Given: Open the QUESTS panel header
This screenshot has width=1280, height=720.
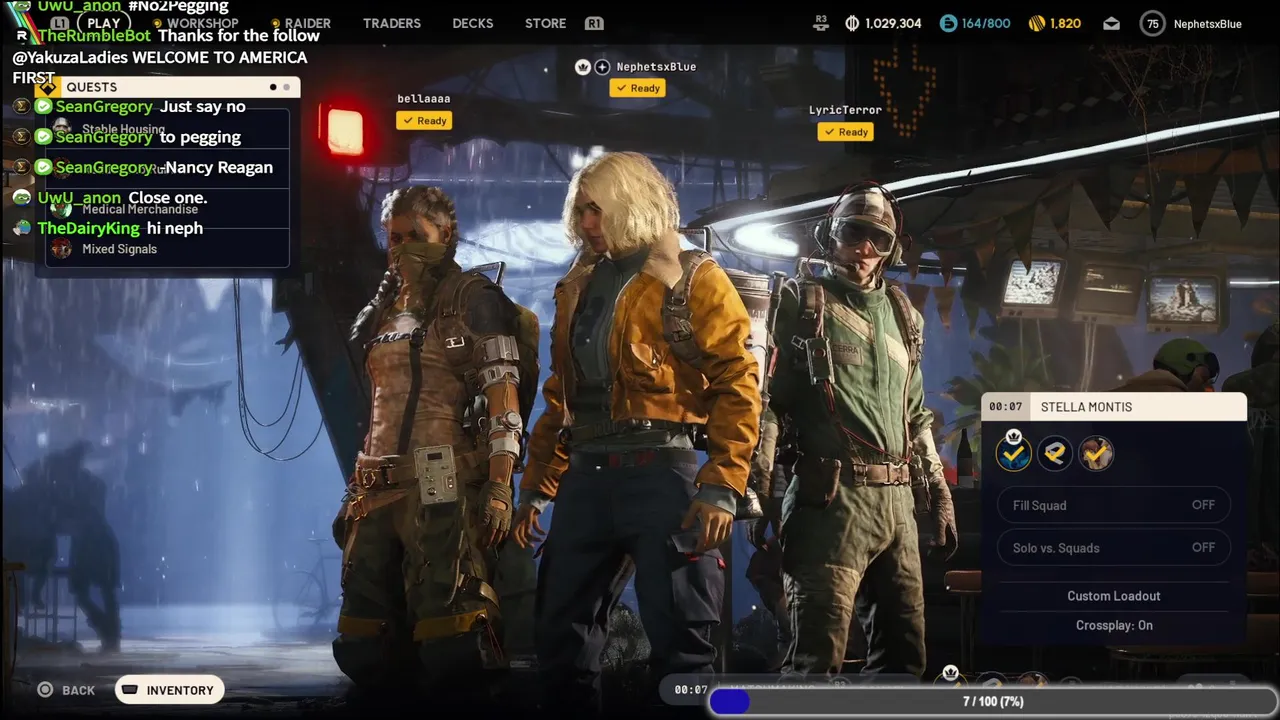Looking at the screenshot, I should click(x=166, y=87).
